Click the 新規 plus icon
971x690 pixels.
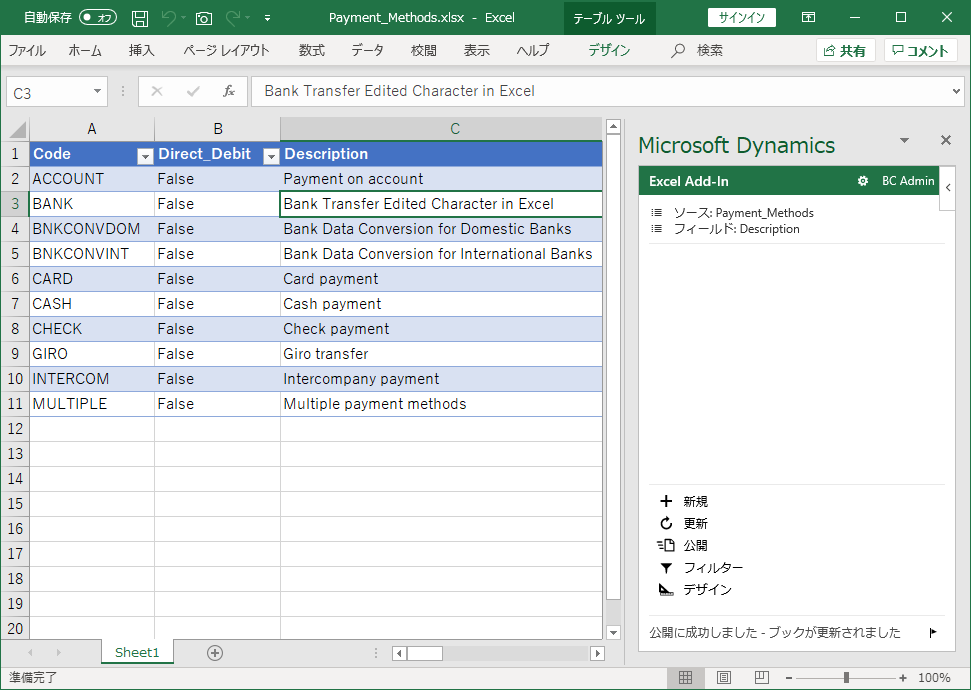pos(666,501)
